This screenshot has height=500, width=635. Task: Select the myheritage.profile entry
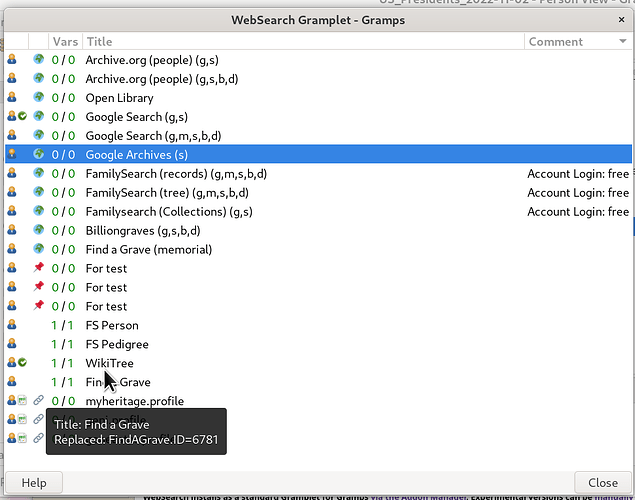[318, 401]
